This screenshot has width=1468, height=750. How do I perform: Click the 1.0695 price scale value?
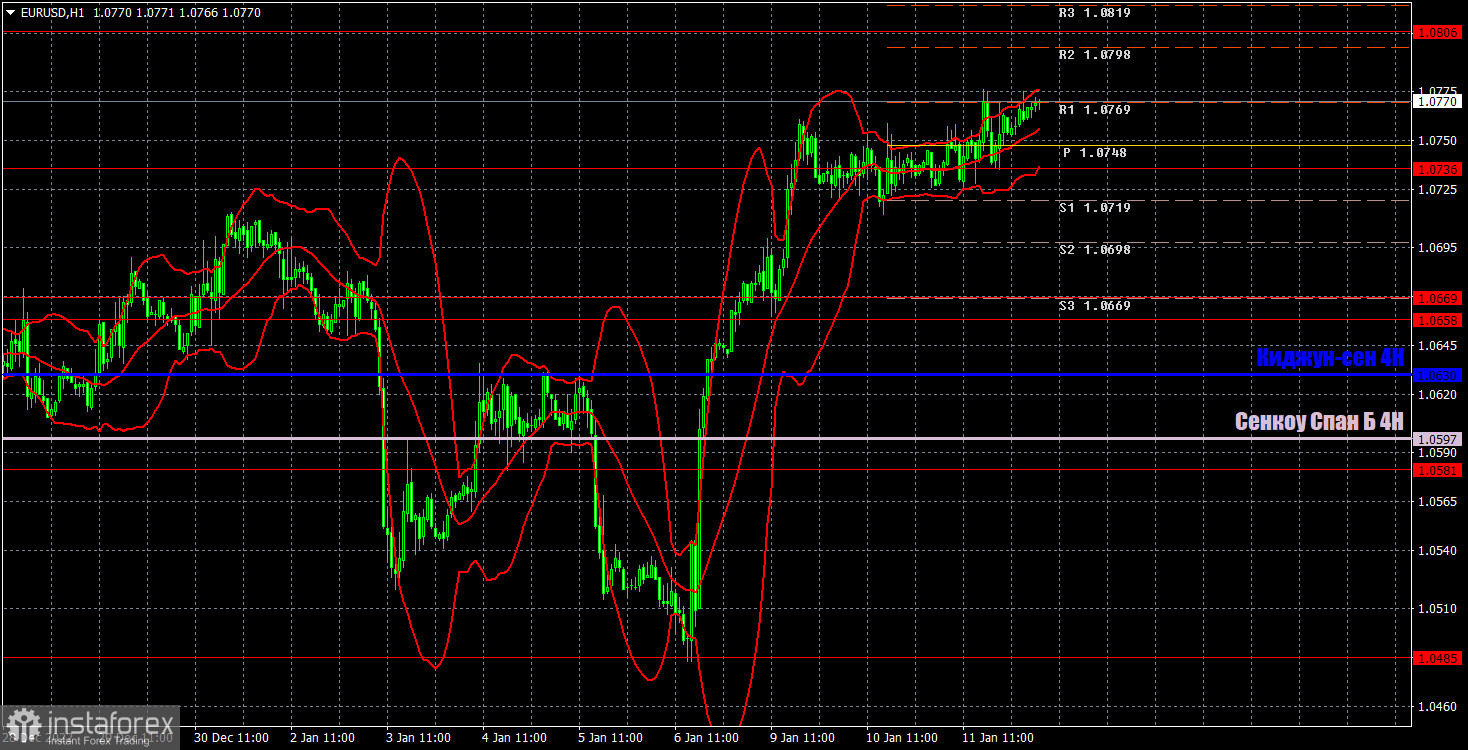(x=1439, y=247)
